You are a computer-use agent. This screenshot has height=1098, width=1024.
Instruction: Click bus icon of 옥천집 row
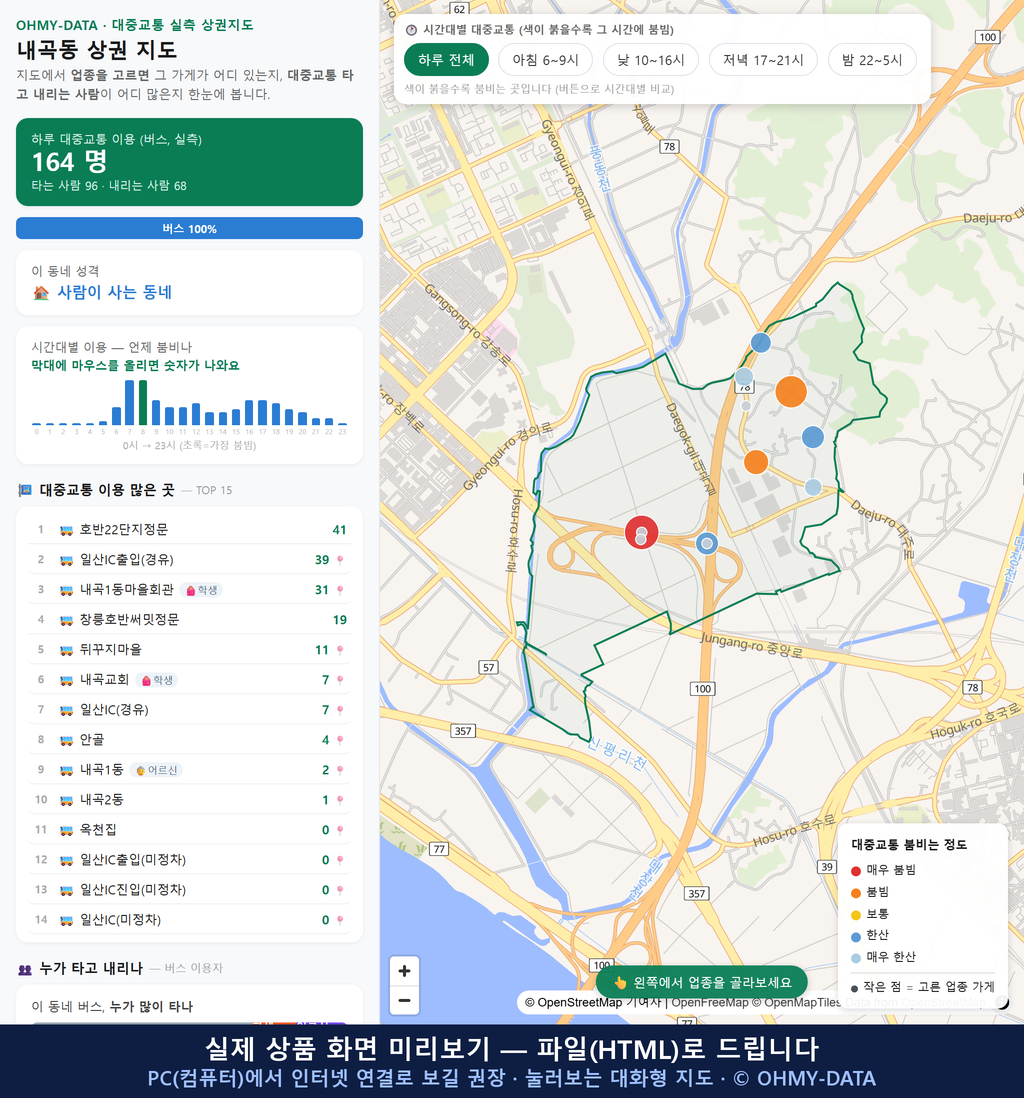pos(66,830)
